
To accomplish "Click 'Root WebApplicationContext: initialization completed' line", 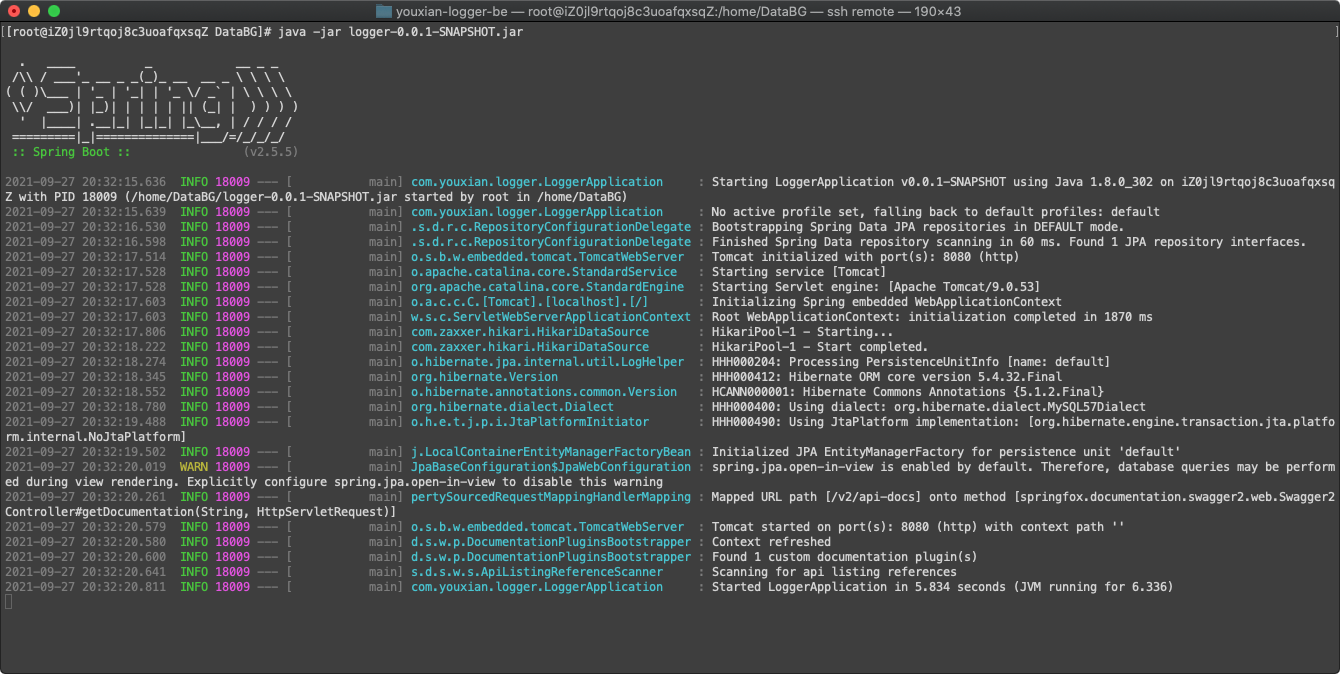I will click(x=931, y=317).
